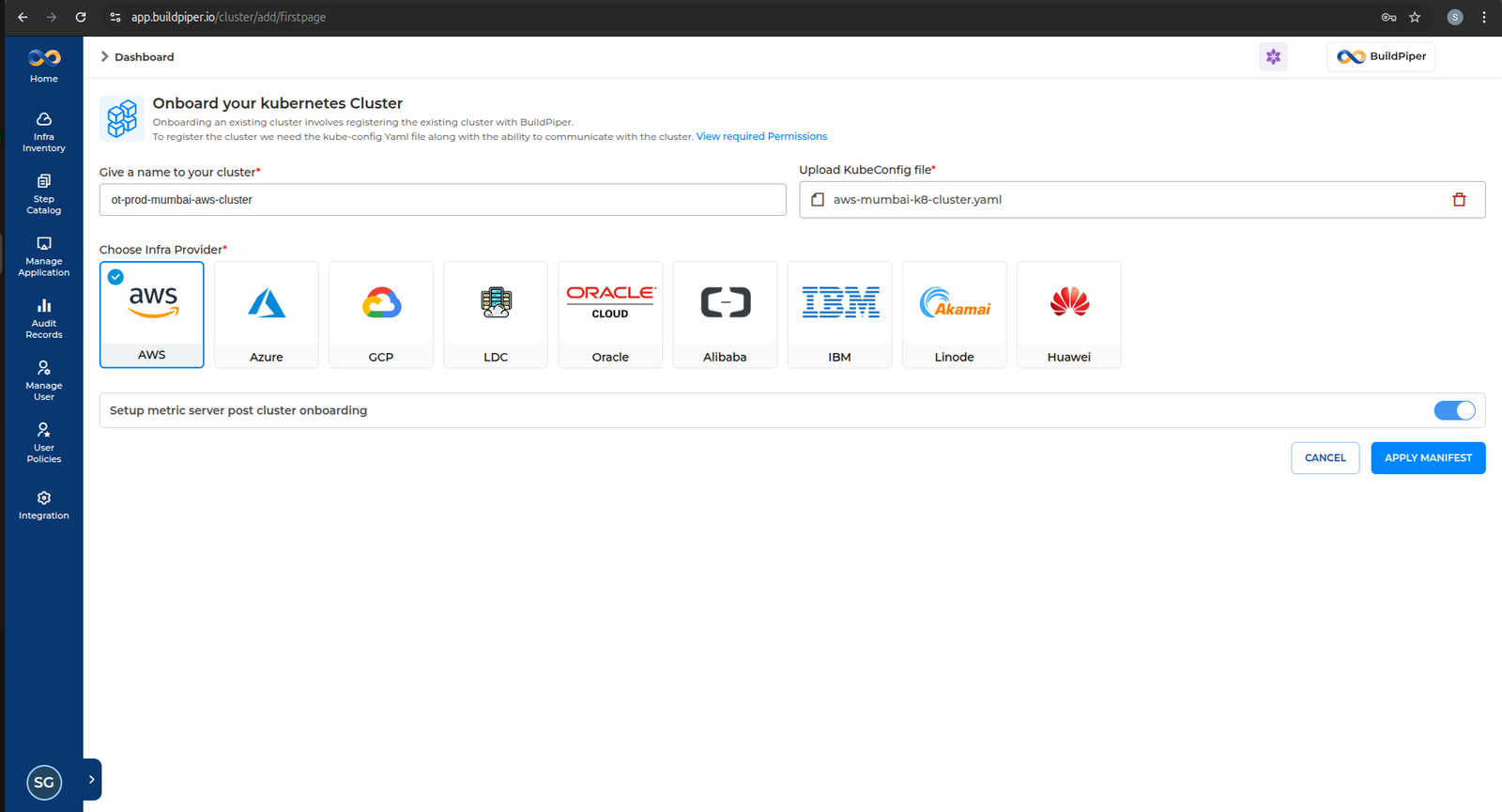The width and height of the screenshot is (1502, 812).
Task: Go forward in the browser
Action: [x=52, y=17]
